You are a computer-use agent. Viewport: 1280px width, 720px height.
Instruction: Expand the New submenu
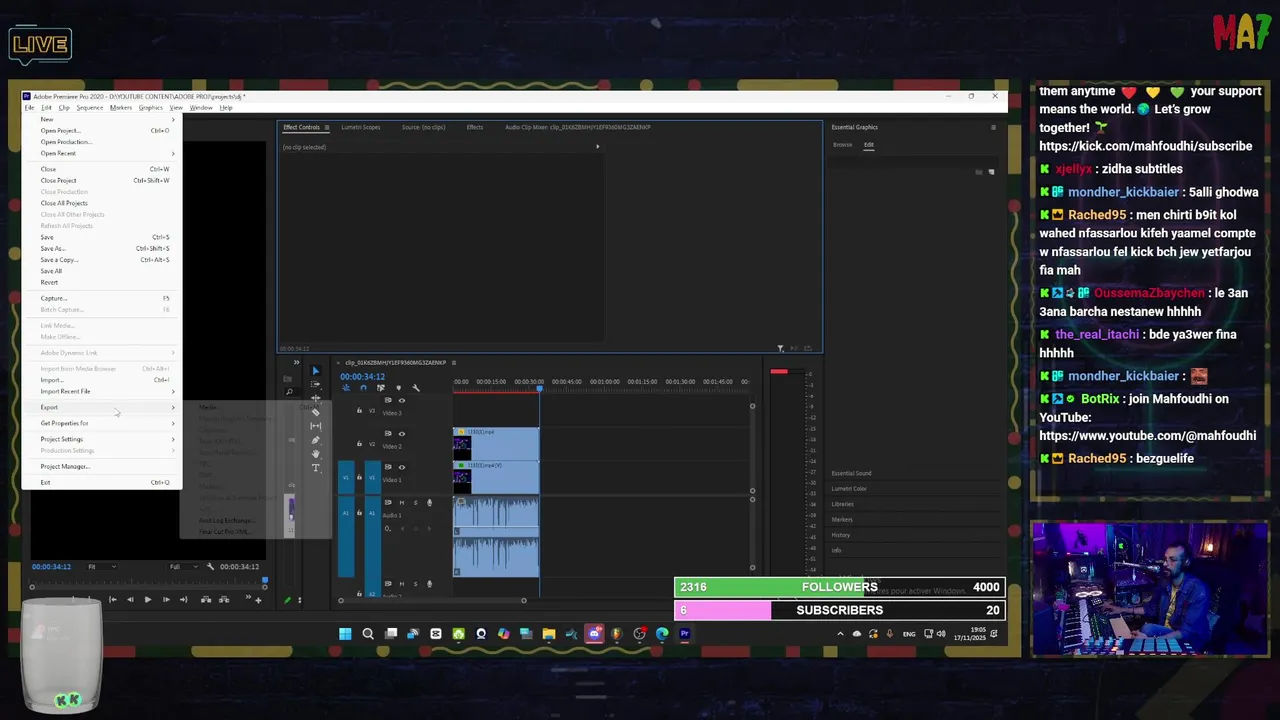pos(101,119)
